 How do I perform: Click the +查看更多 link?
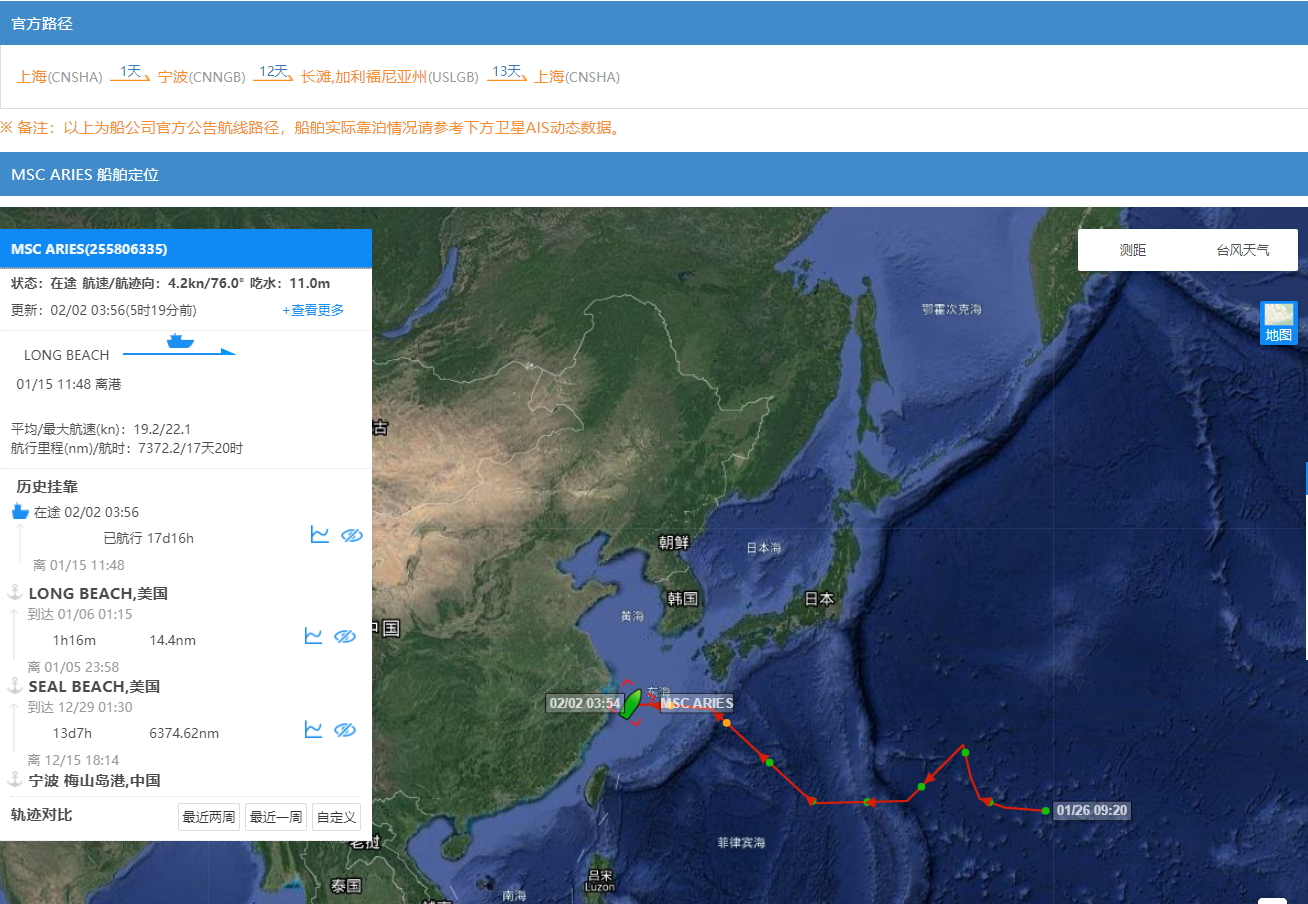(x=313, y=310)
